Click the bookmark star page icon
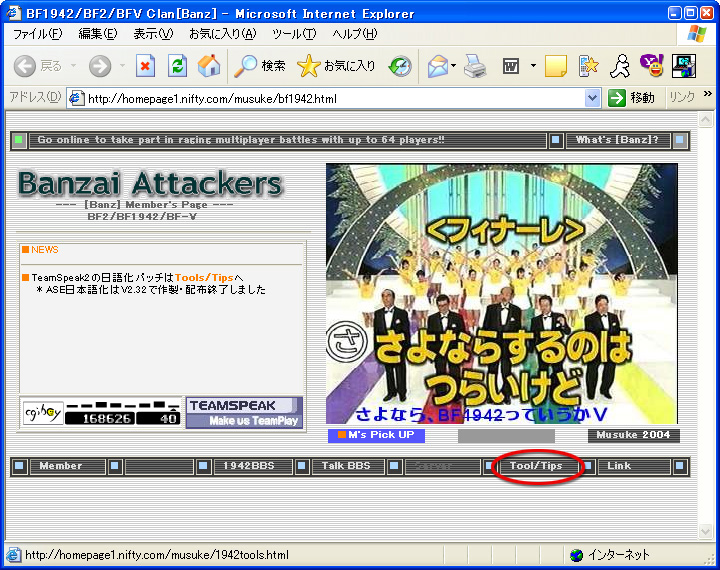This screenshot has height=570, width=720. click(588, 67)
